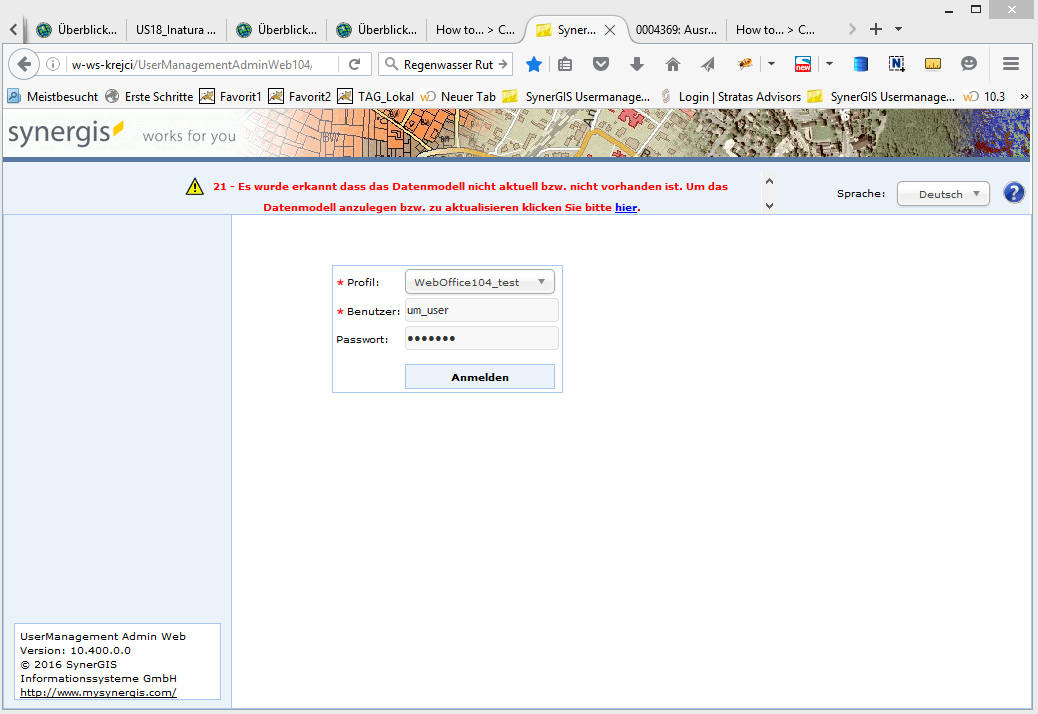The width and height of the screenshot is (1038, 714).
Task: Follow the 'hier' link in warning message
Action: point(625,207)
